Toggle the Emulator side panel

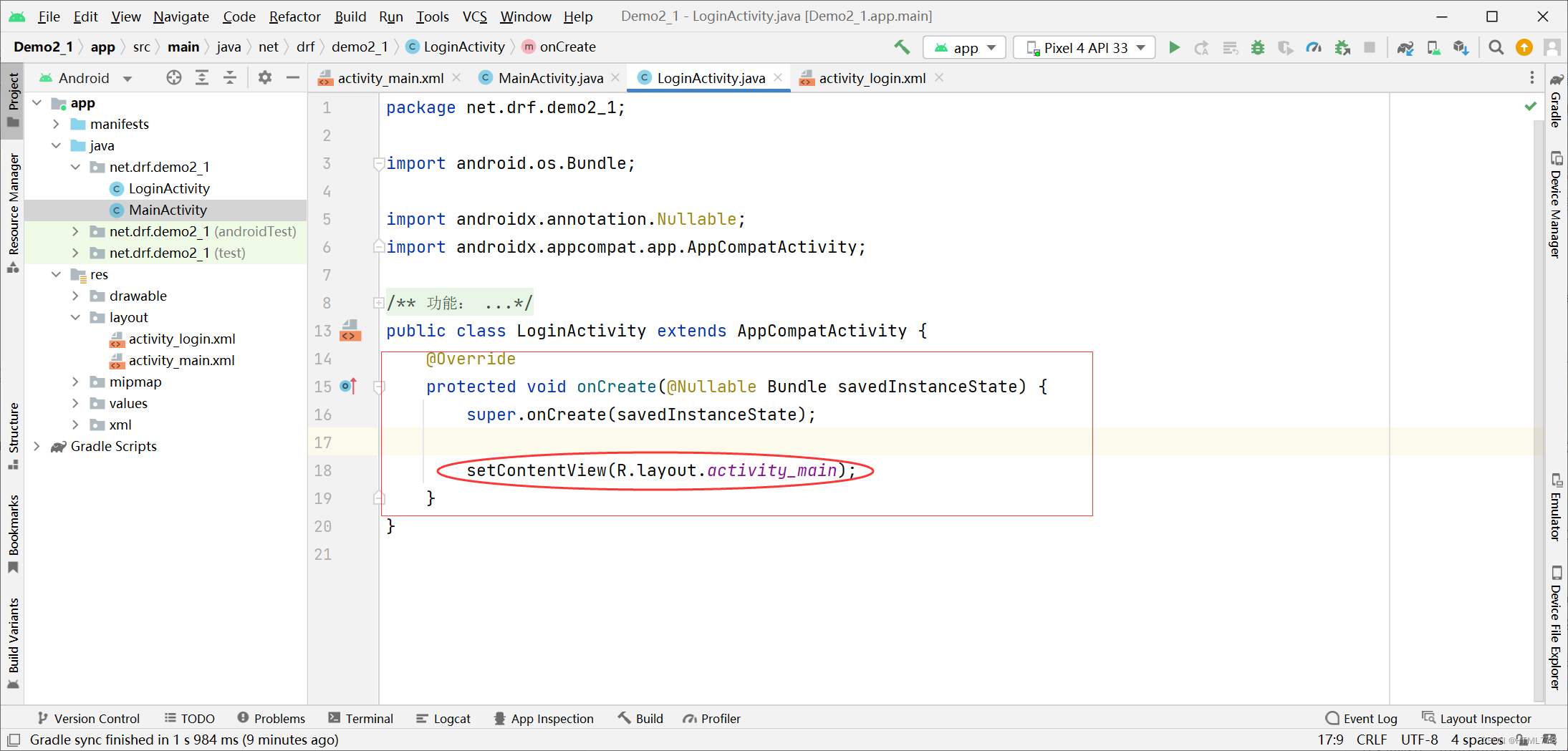1555,507
